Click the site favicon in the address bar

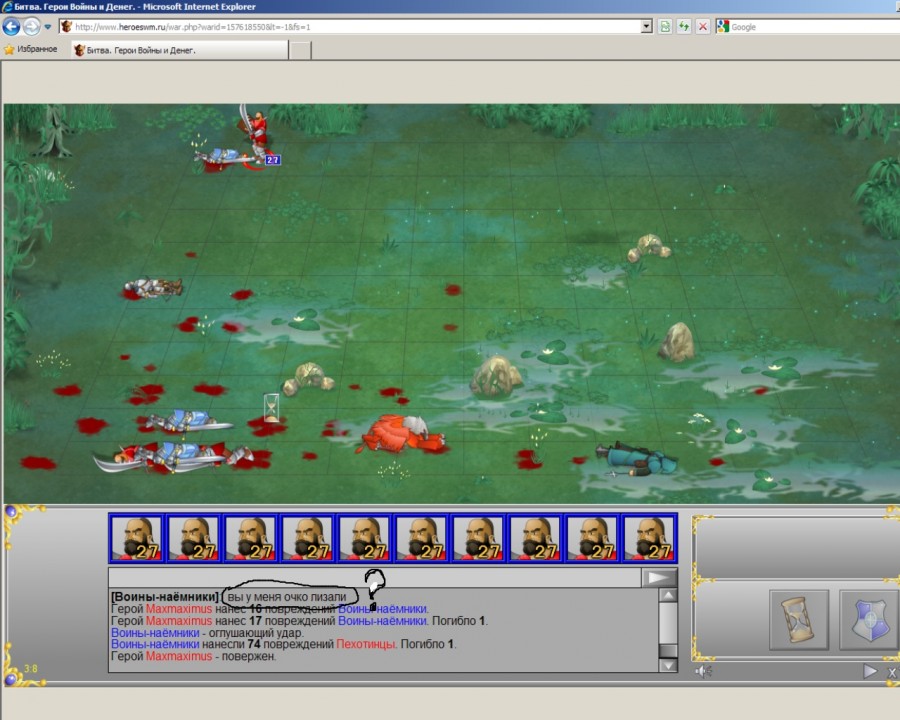pyautogui.click(x=67, y=26)
